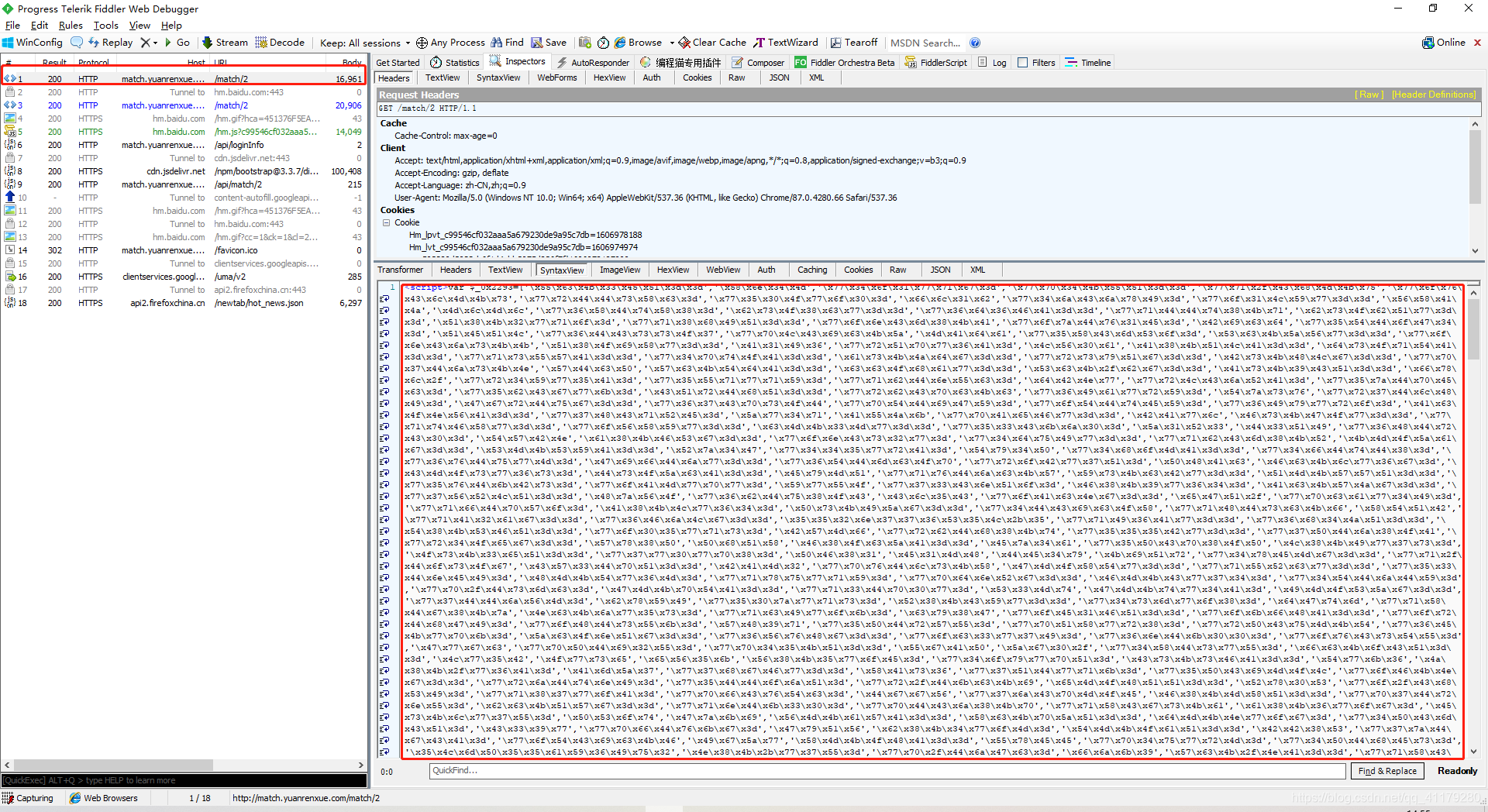Click the response view vertical scrollbar thumb
Screen dimensions: 1488x812
[1473, 329]
